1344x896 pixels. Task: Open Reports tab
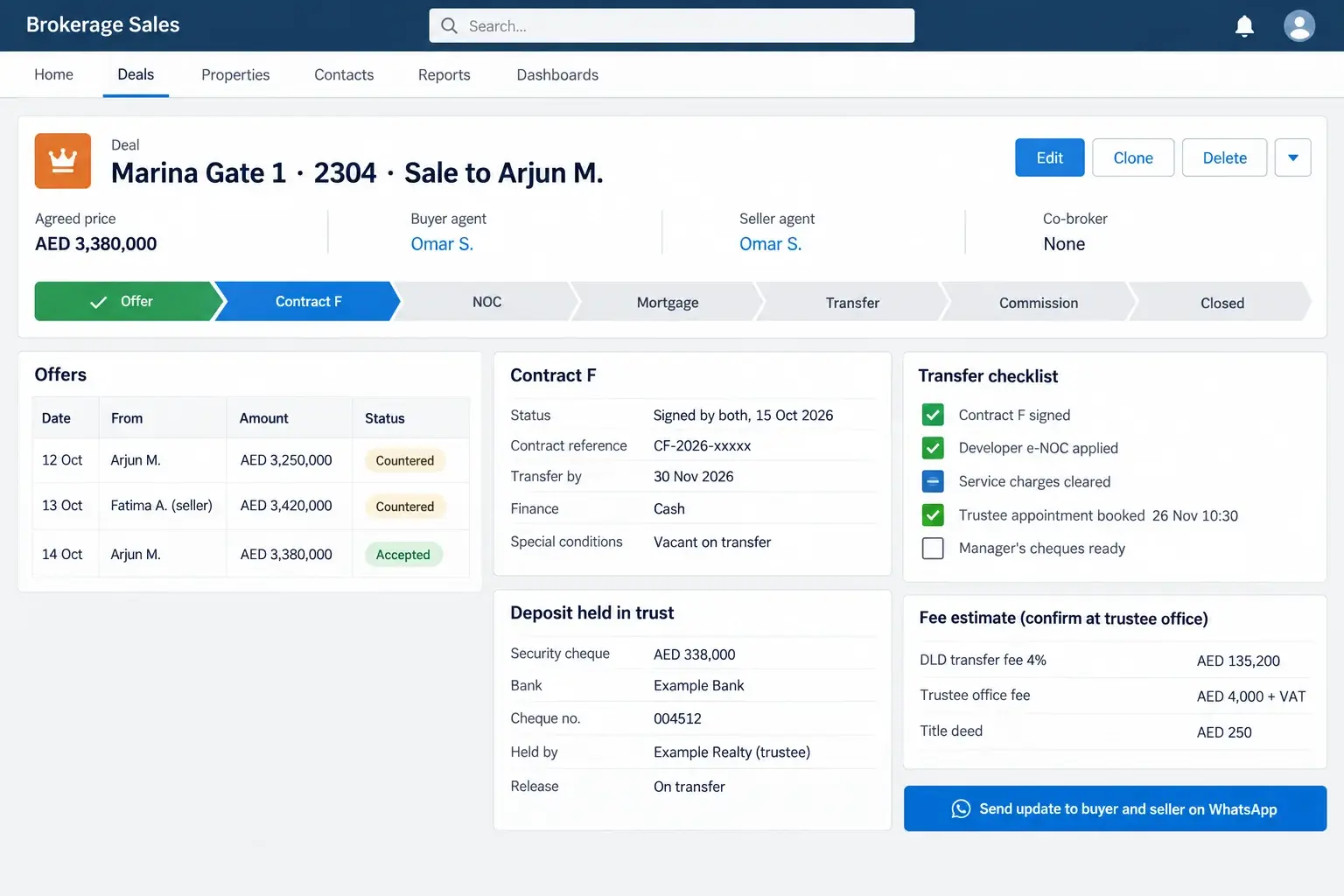(x=444, y=74)
